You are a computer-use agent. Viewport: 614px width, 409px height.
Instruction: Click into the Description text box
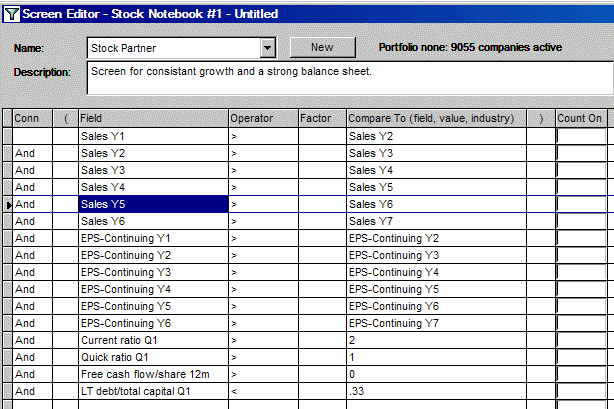[350, 78]
